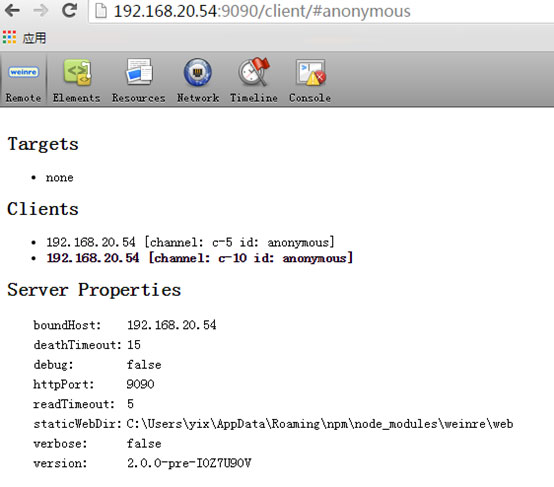Open the Elements panel icon

[x=77, y=80]
